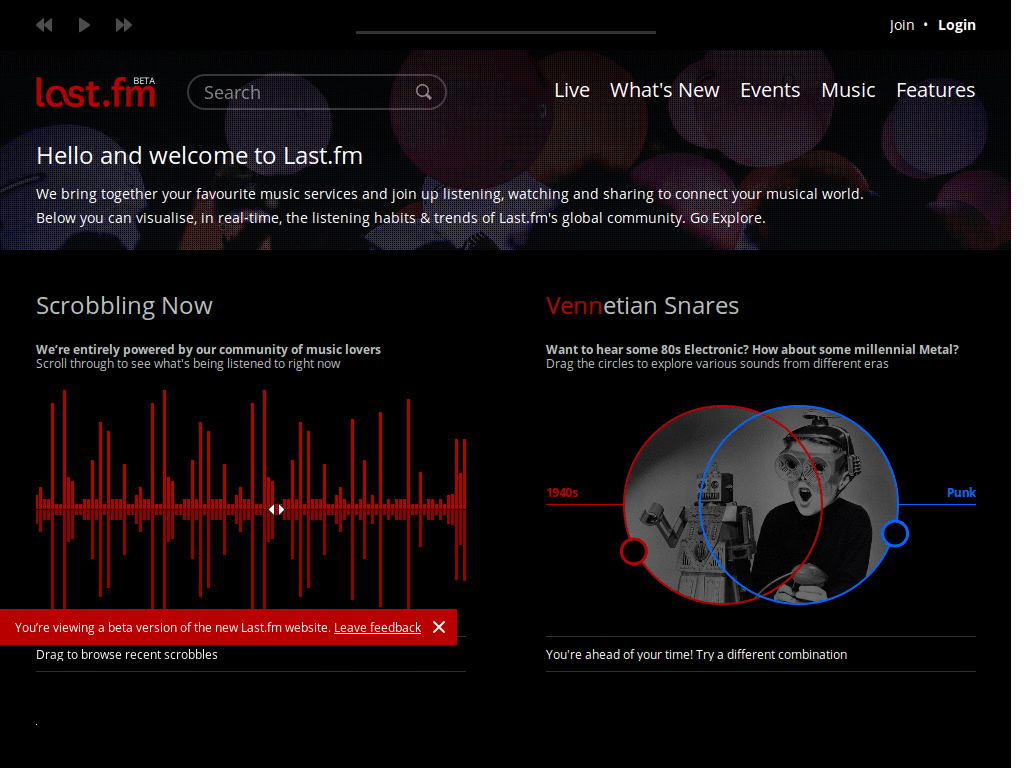Click the player progress bar
The image size is (1024, 768).
(x=505, y=32)
